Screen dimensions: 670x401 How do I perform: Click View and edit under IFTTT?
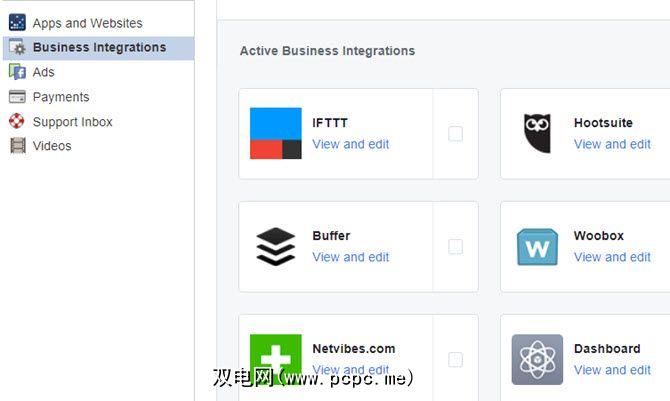350,144
